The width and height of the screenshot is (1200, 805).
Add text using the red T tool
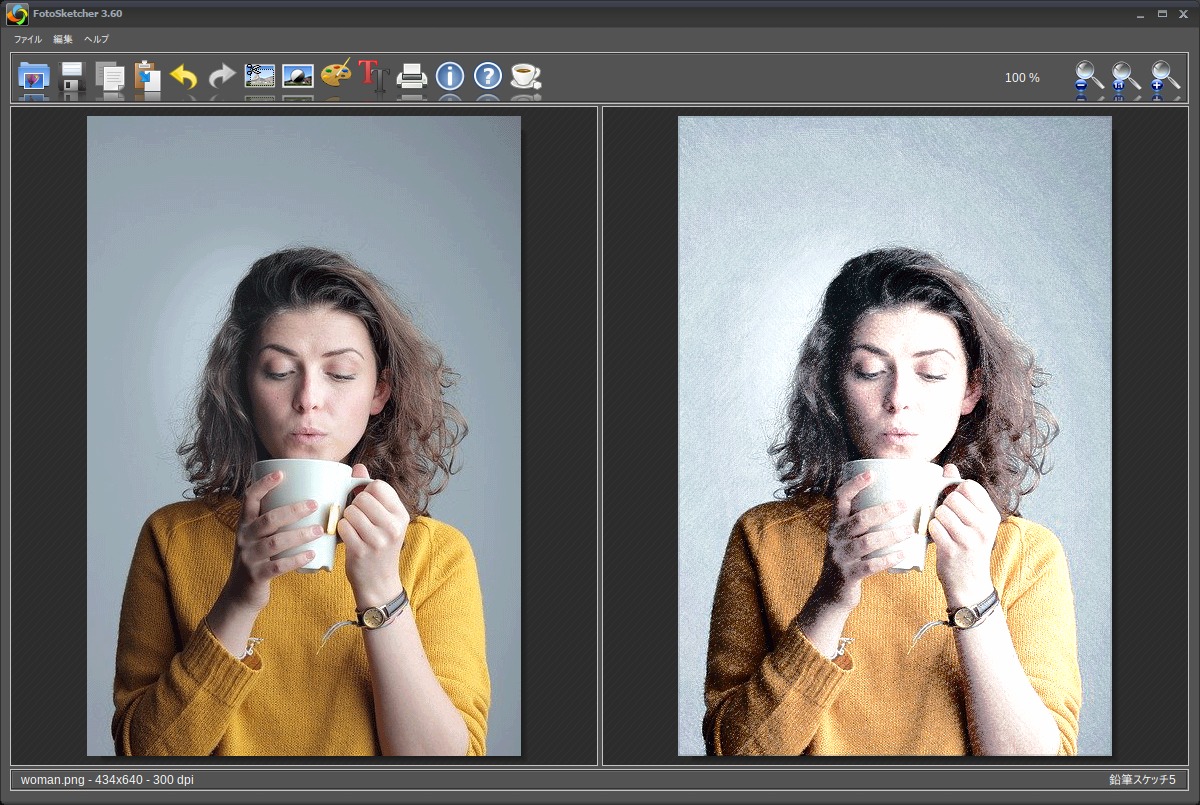pyautogui.click(x=373, y=76)
